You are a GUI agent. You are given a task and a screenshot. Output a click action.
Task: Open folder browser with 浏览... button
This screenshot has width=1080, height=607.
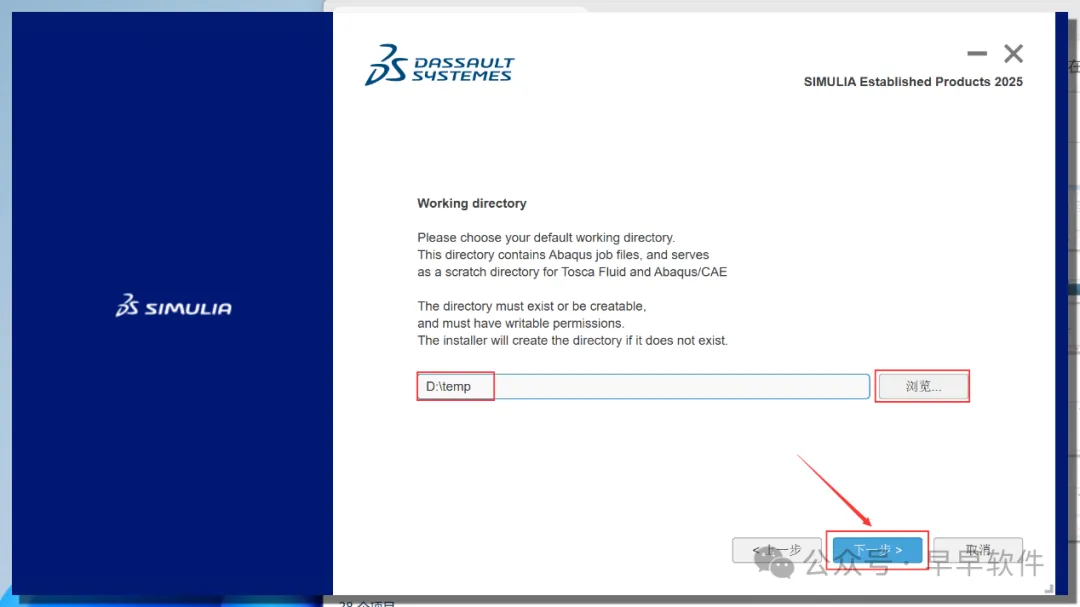[922, 387]
